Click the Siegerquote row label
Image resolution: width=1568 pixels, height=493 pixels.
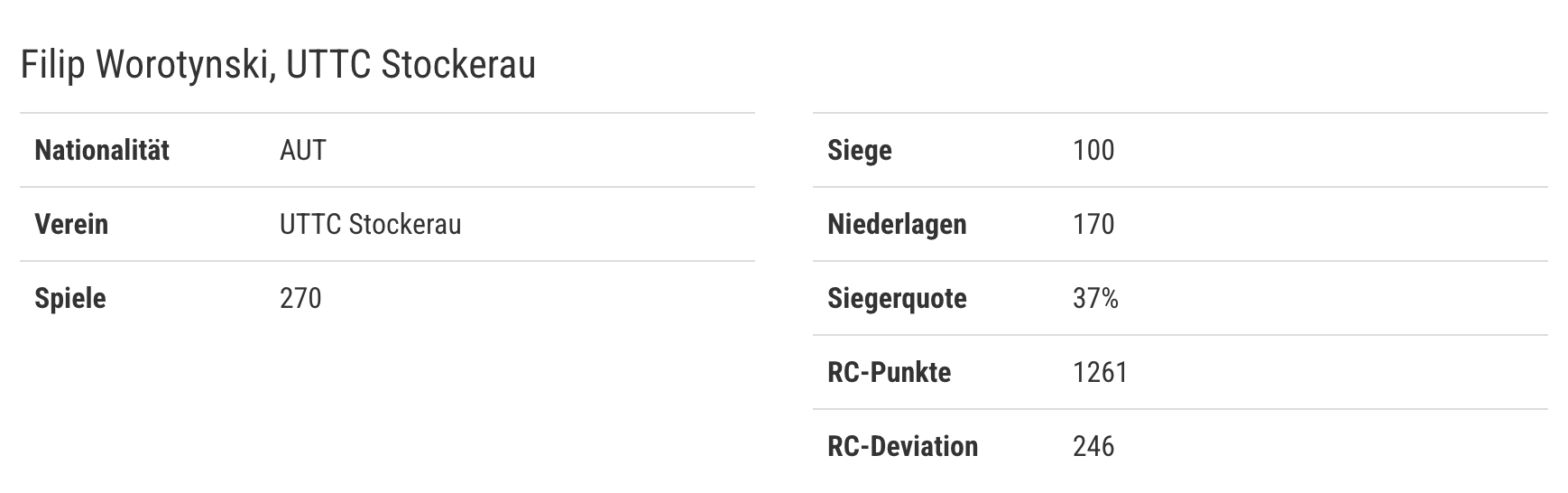click(x=897, y=298)
